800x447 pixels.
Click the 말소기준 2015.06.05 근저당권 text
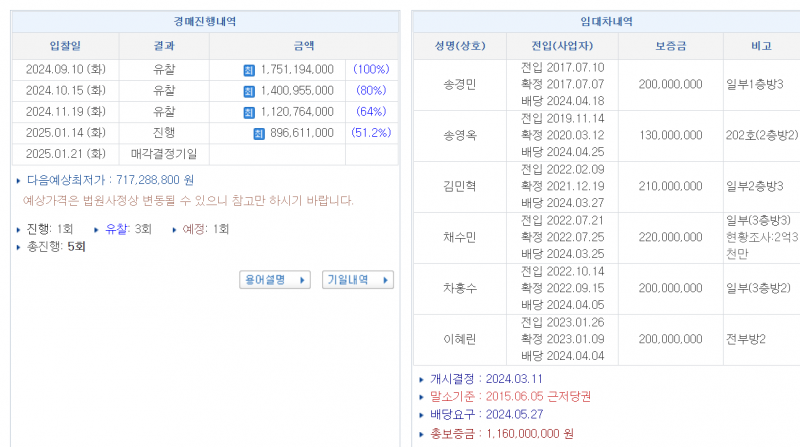[509, 397]
